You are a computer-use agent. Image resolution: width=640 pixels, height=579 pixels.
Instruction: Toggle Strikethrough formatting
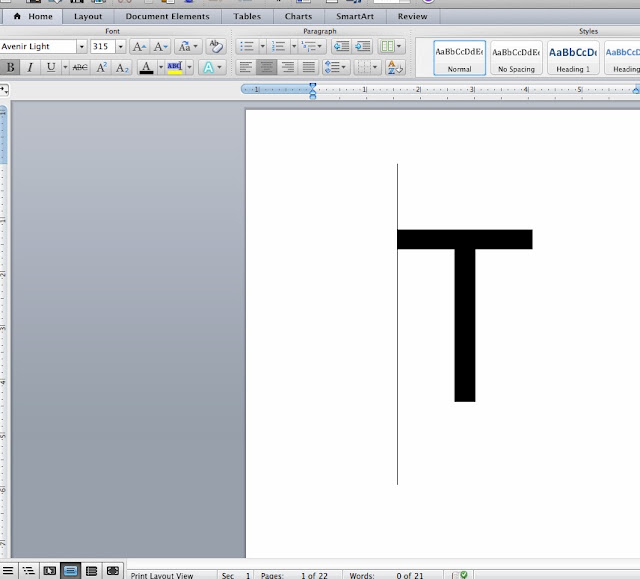point(80,67)
